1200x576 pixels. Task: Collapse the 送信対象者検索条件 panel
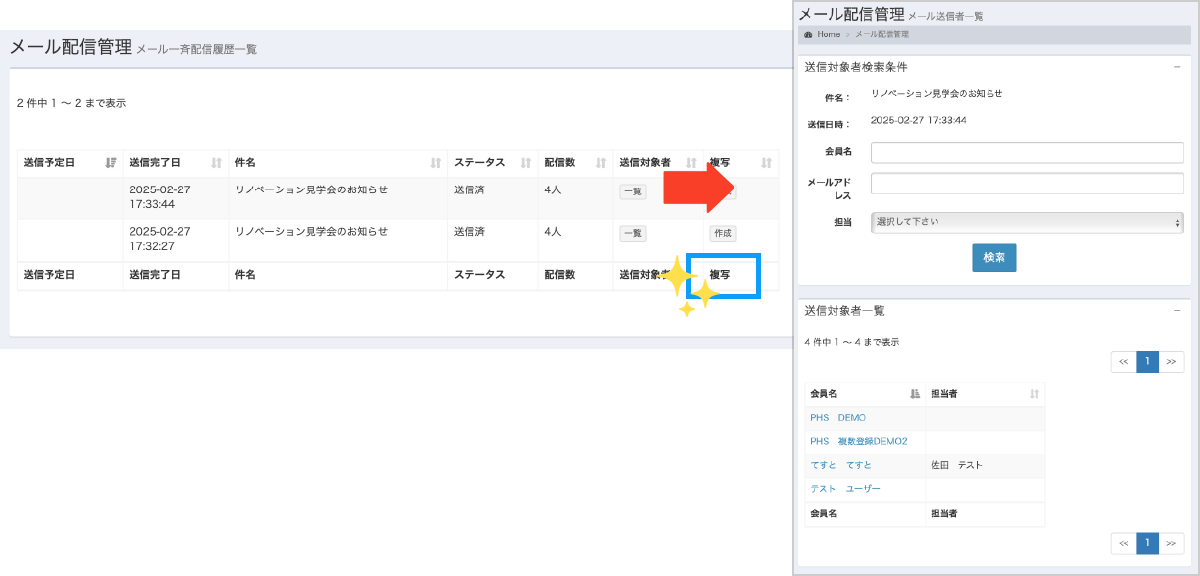coord(1177,67)
